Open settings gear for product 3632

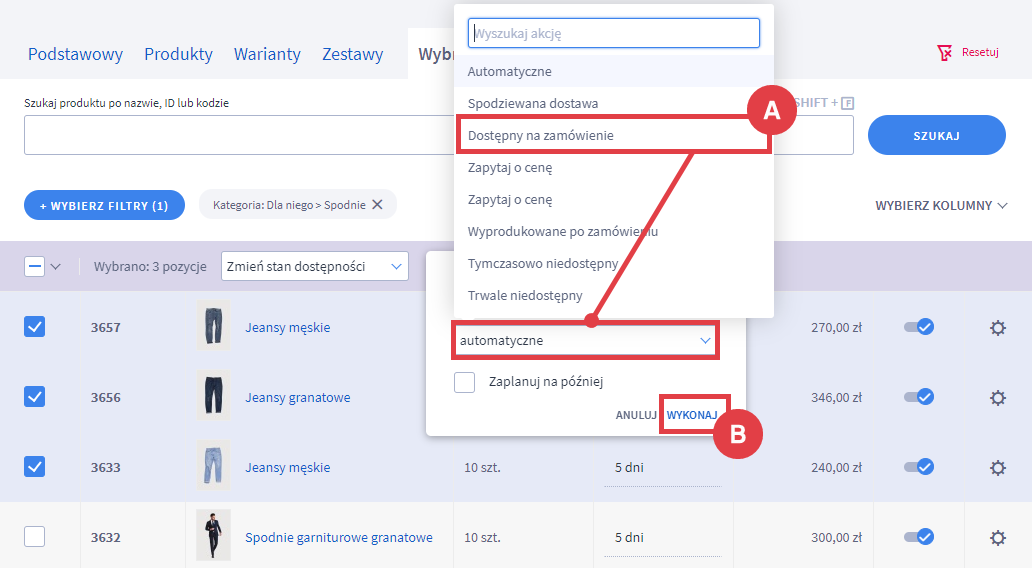(998, 538)
